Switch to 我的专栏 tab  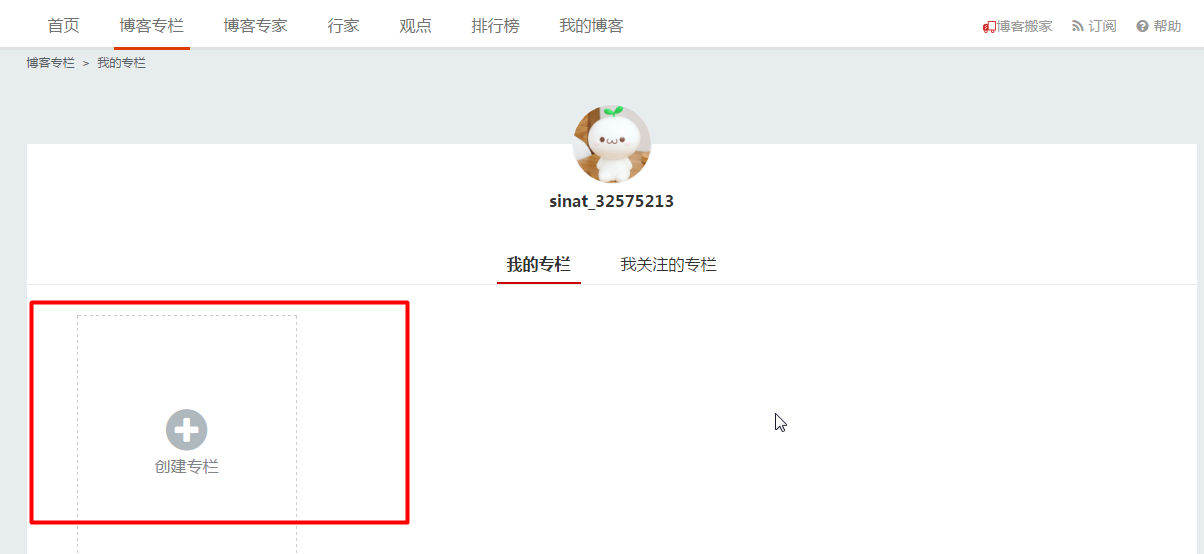click(x=538, y=265)
